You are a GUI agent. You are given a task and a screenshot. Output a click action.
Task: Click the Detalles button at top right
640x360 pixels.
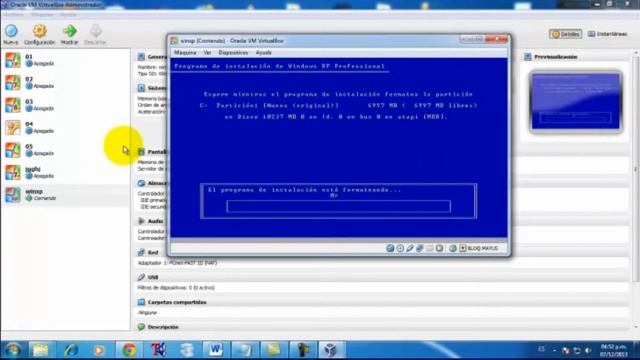tap(565, 34)
